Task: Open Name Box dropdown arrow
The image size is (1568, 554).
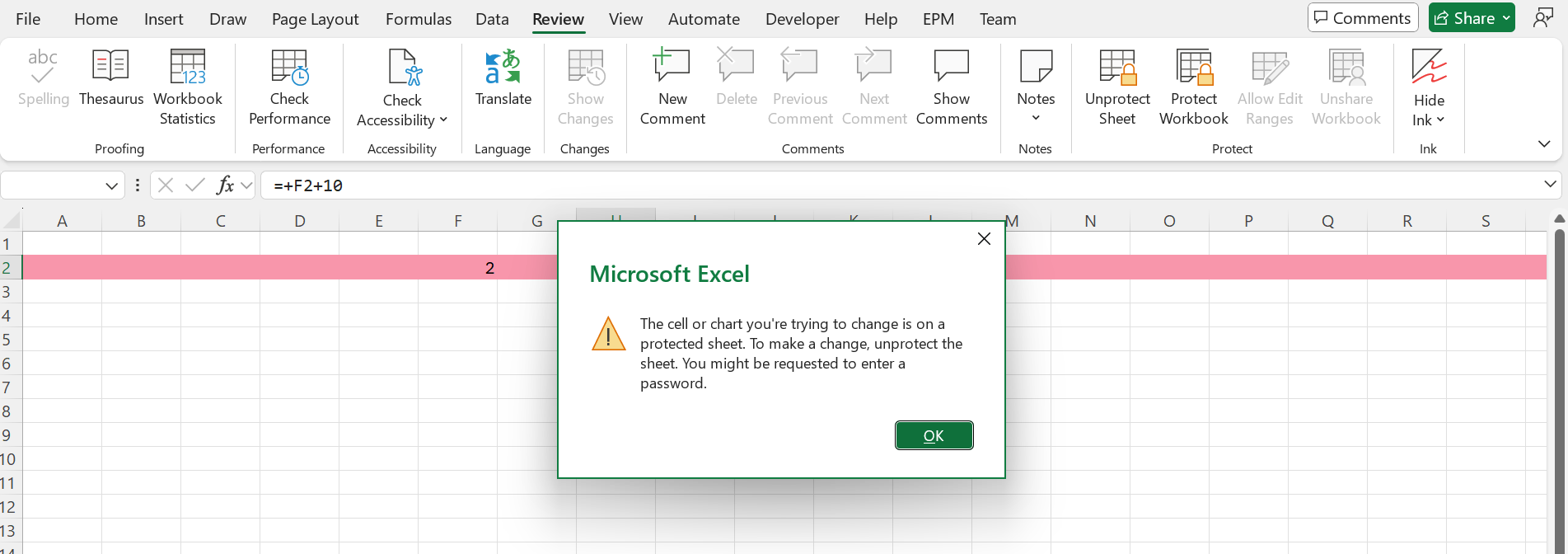Action: point(111,185)
